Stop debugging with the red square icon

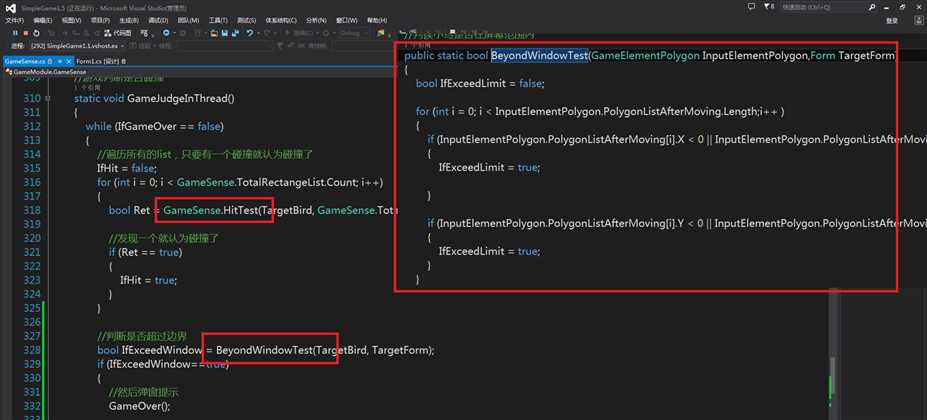tap(25, 33)
